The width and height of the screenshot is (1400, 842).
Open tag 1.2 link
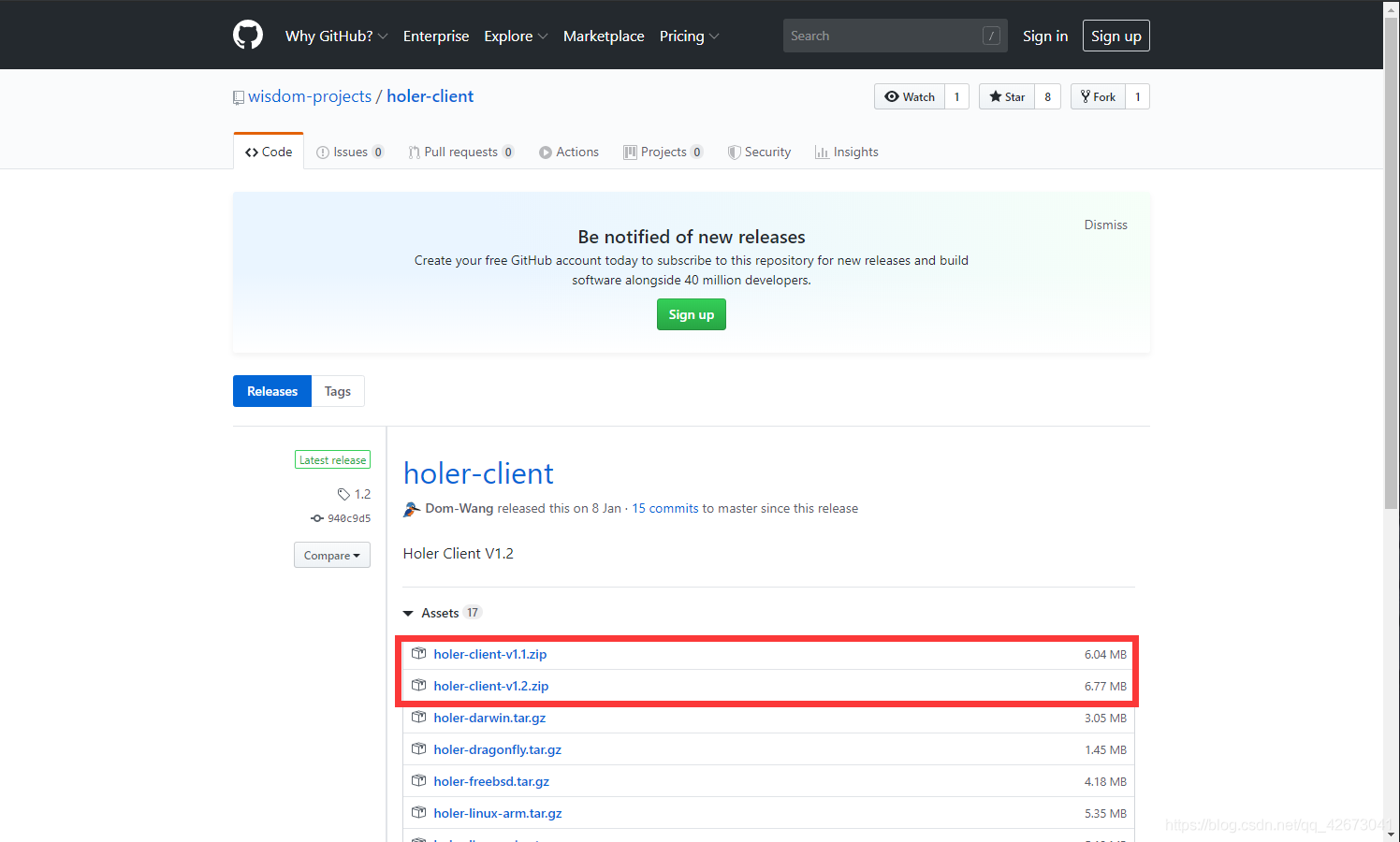(x=355, y=494)
